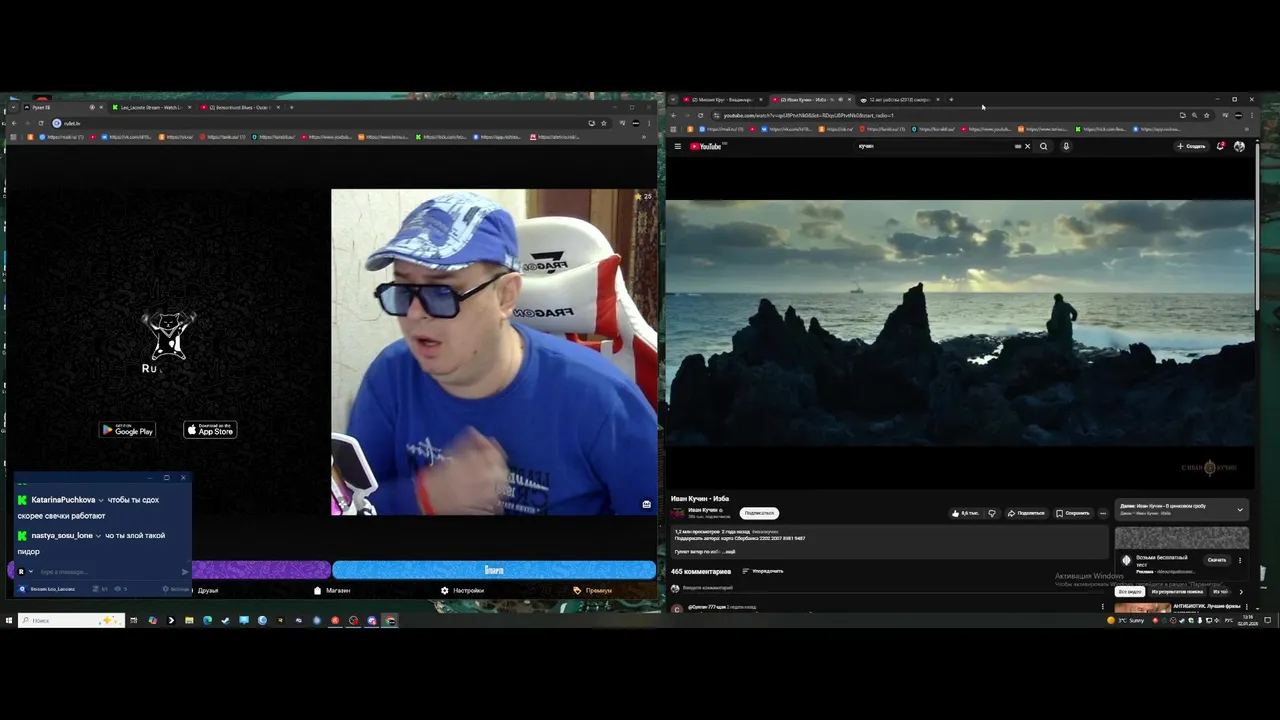
Task: Open Task View on the taskbar
Action: 133,620
